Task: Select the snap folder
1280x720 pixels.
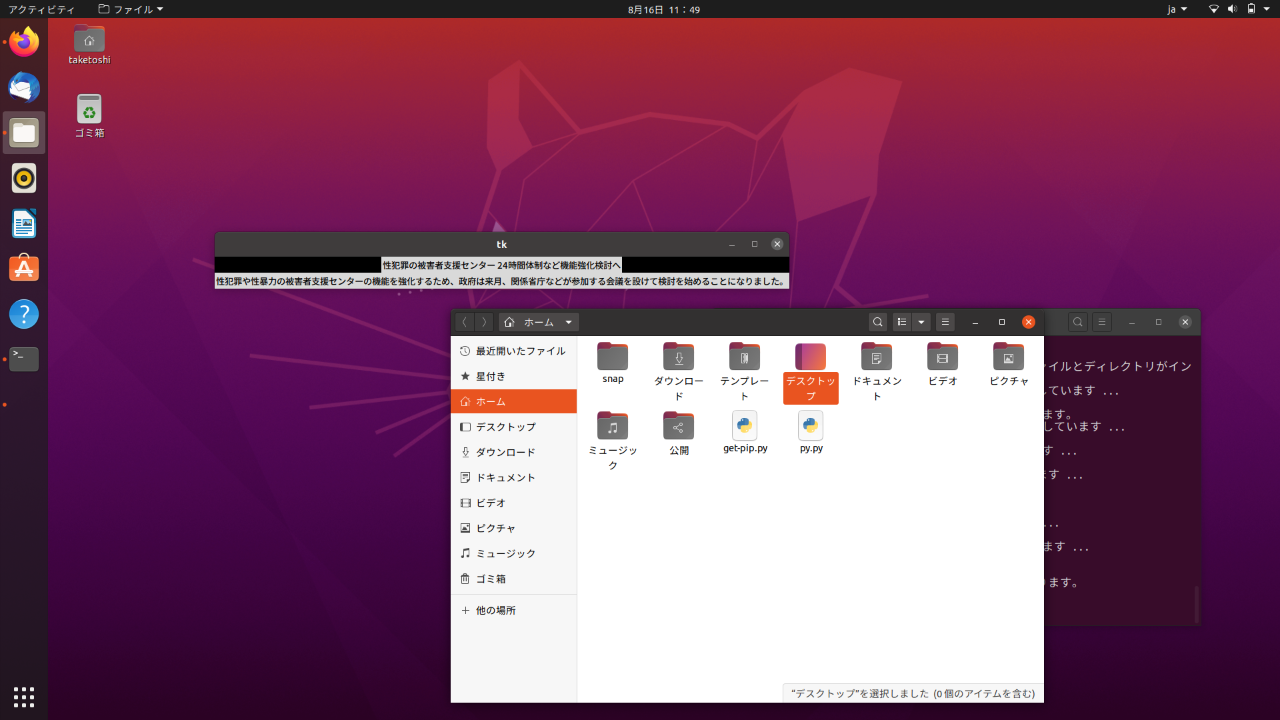Action: (613, 357)
